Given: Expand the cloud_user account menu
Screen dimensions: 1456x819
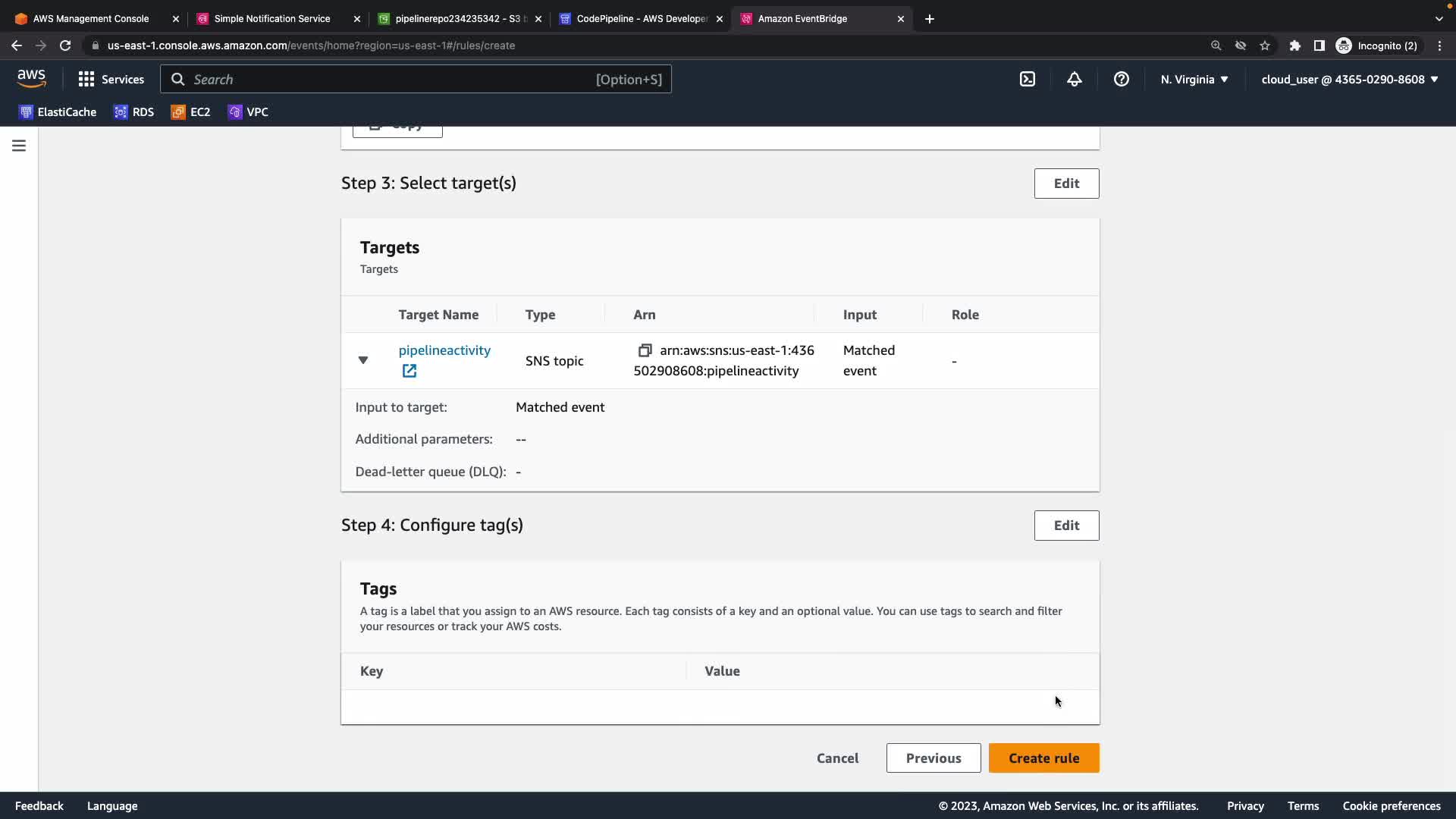Looking at the screenshot, I should (x=1349, y=79).
